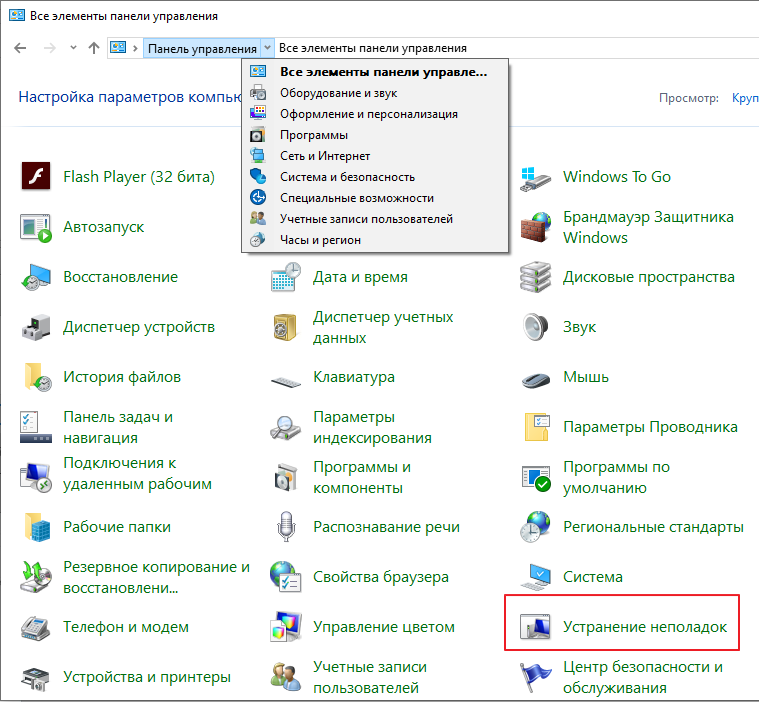Click the Мышь mouse icon
This screenshot has height=702, width=759.
click(536, 377)
